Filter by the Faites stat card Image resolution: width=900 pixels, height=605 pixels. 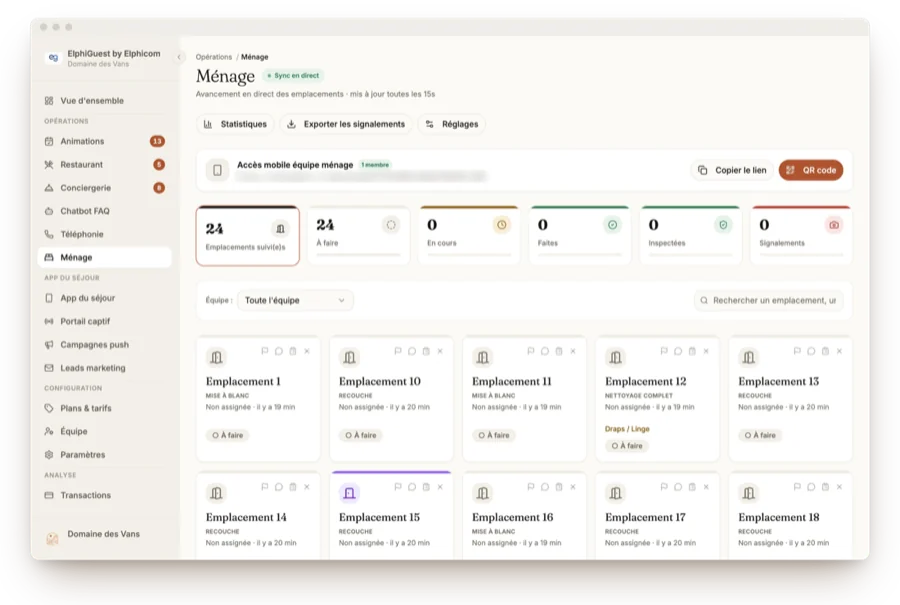[580, 235]
